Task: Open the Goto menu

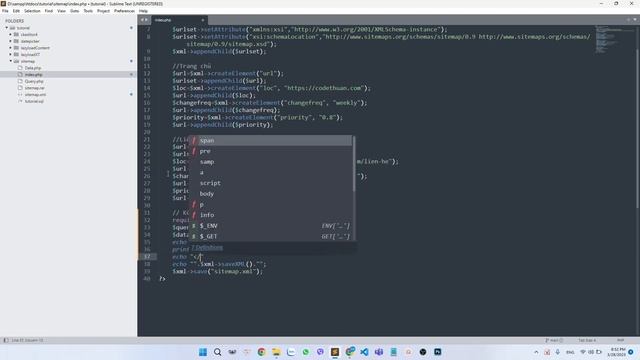Action: click(x=75, y=11)
